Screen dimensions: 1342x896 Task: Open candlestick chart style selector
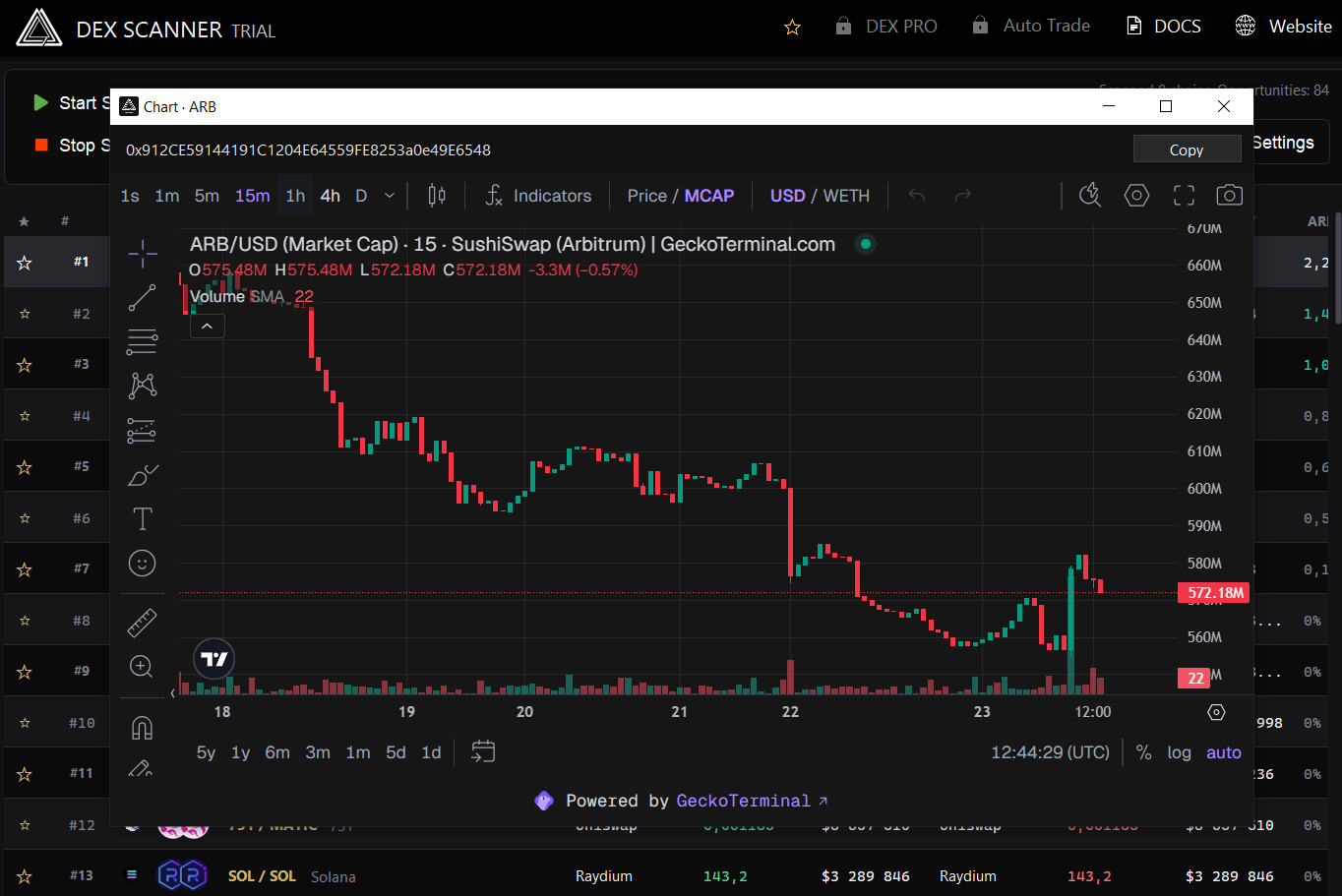coord(437,196)
